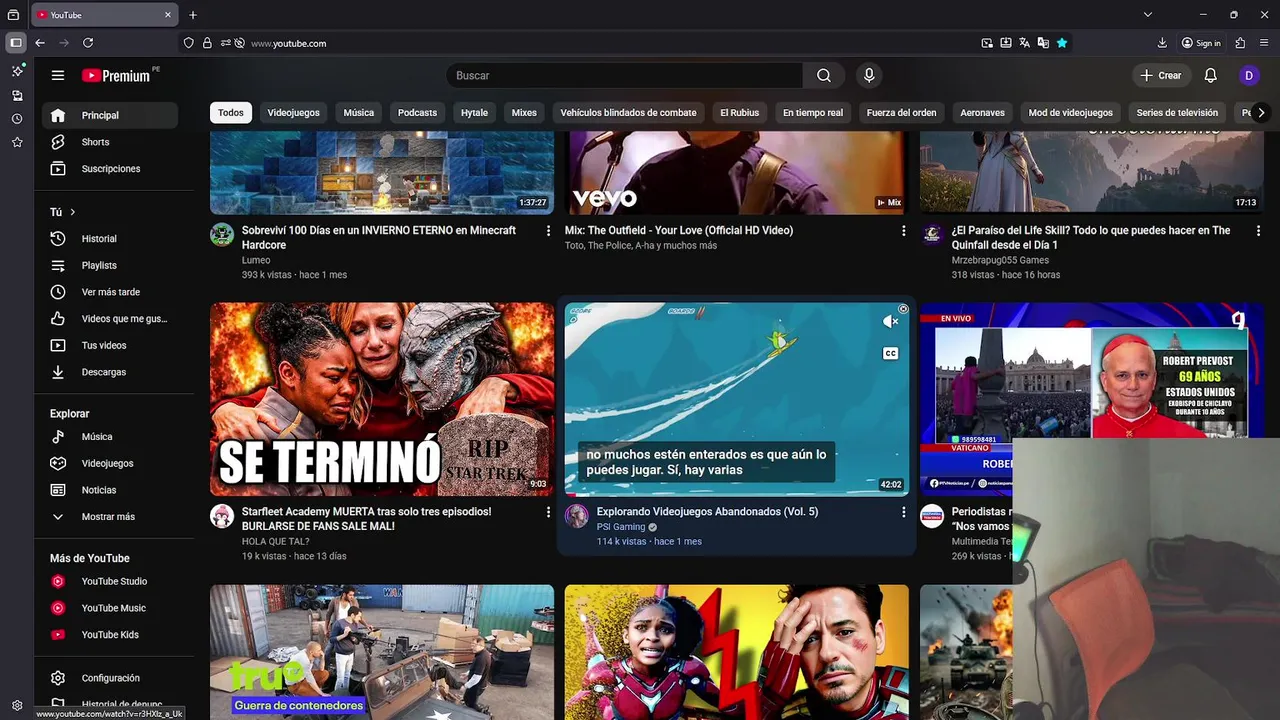Unmute the preview of Explorando Videojuegos Abandonados
This screenshot has height=720, width=1280.
(890, 321)
